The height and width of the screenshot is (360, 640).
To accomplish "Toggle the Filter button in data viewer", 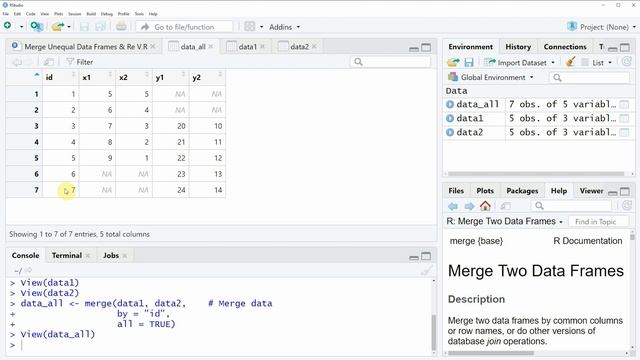I will [80, 62].
